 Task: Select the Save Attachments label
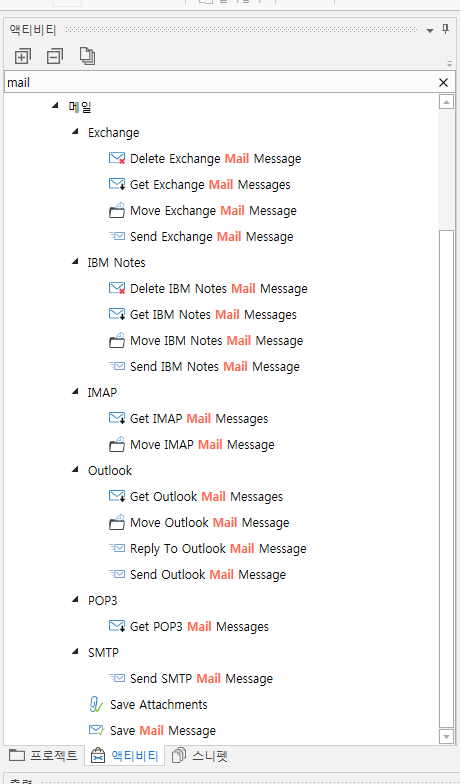[158, 705]
